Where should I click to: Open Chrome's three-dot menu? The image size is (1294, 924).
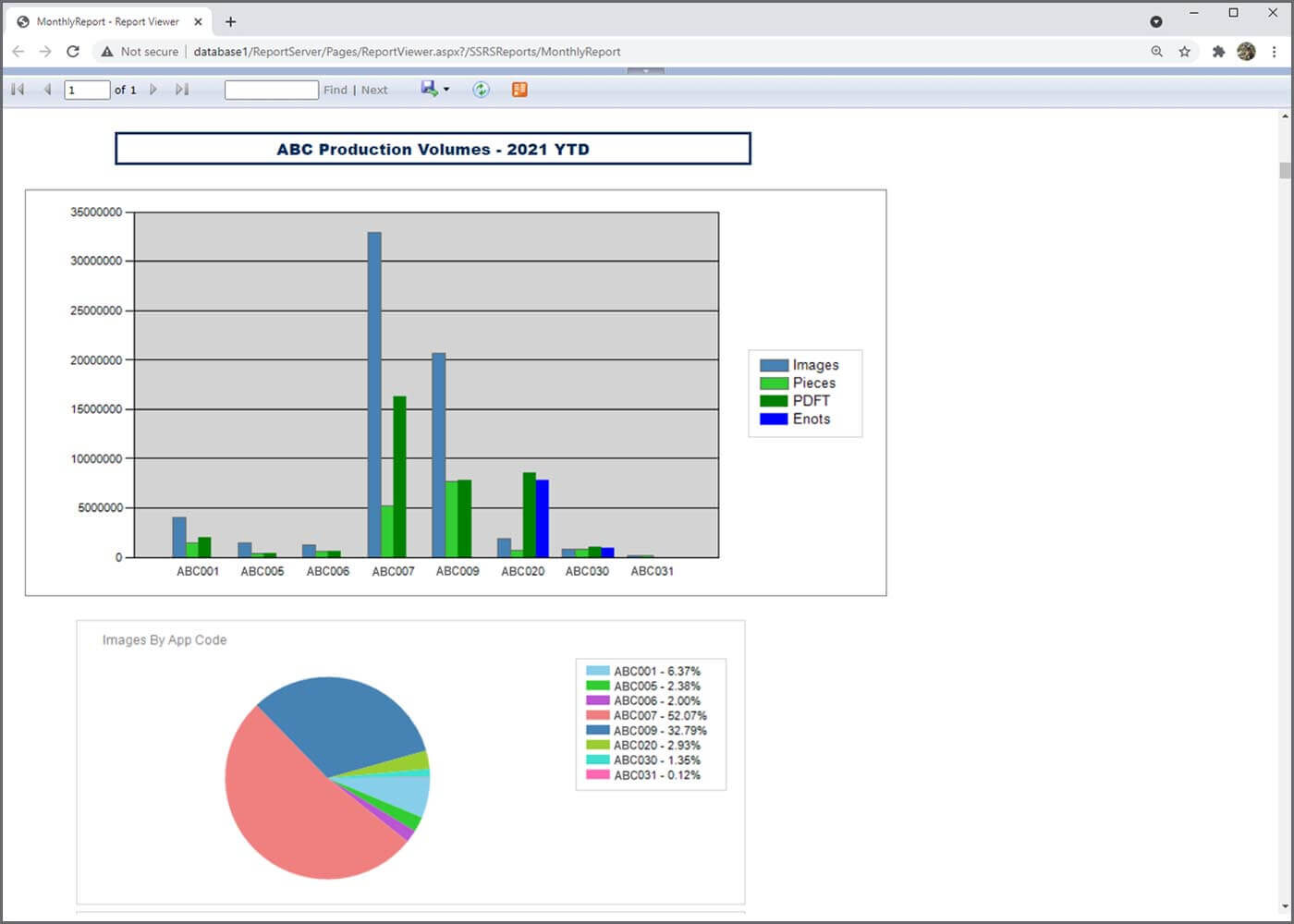pyautogui.click(x=1273, y=52)
